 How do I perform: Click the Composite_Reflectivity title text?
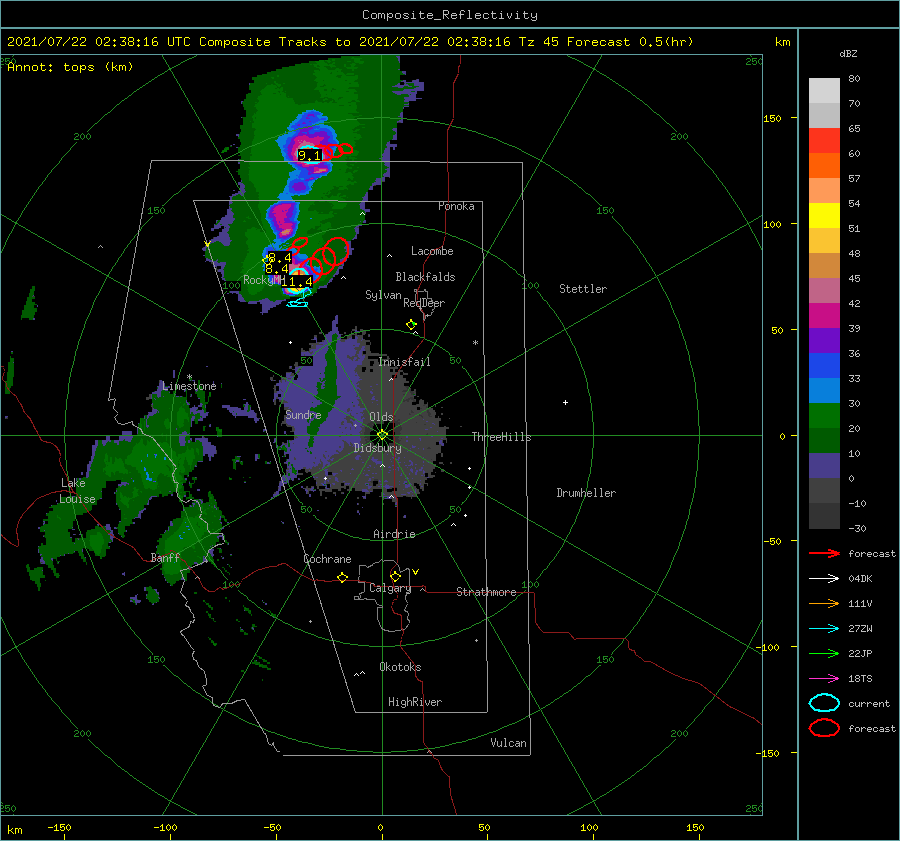449,15
